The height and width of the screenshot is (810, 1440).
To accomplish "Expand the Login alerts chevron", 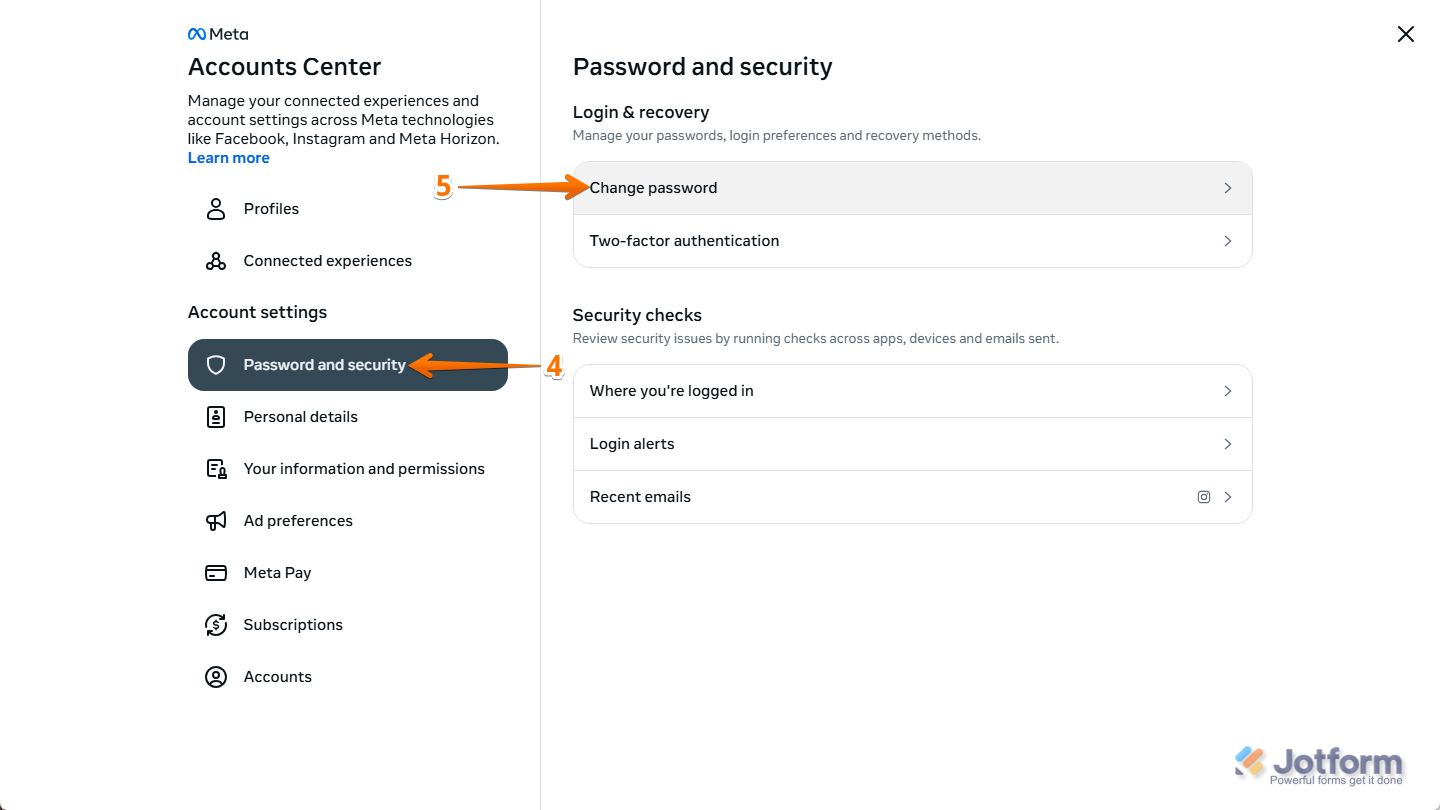I will pyautogui.click(x=1227, y=443).
